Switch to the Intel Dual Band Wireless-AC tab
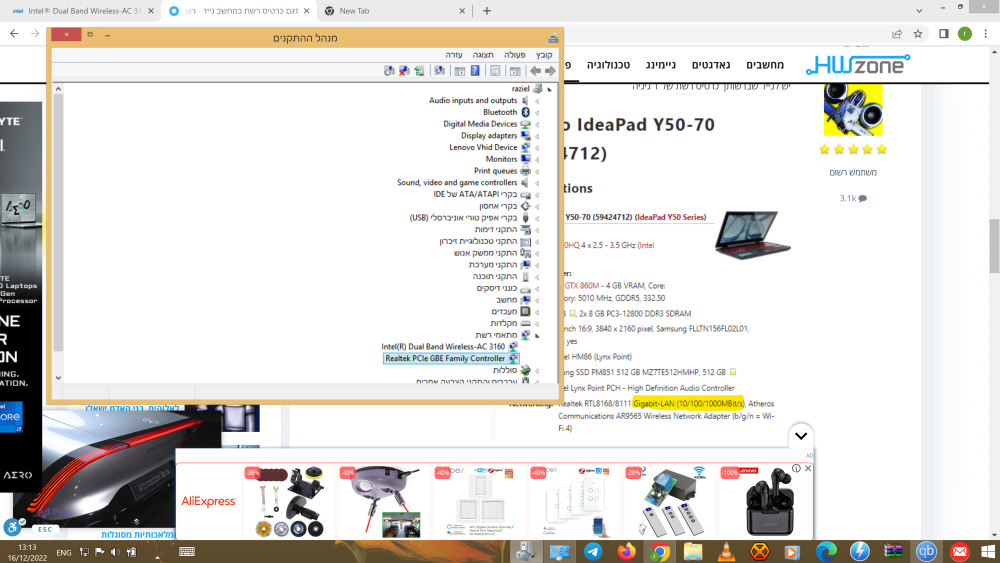 click(82, 11)
